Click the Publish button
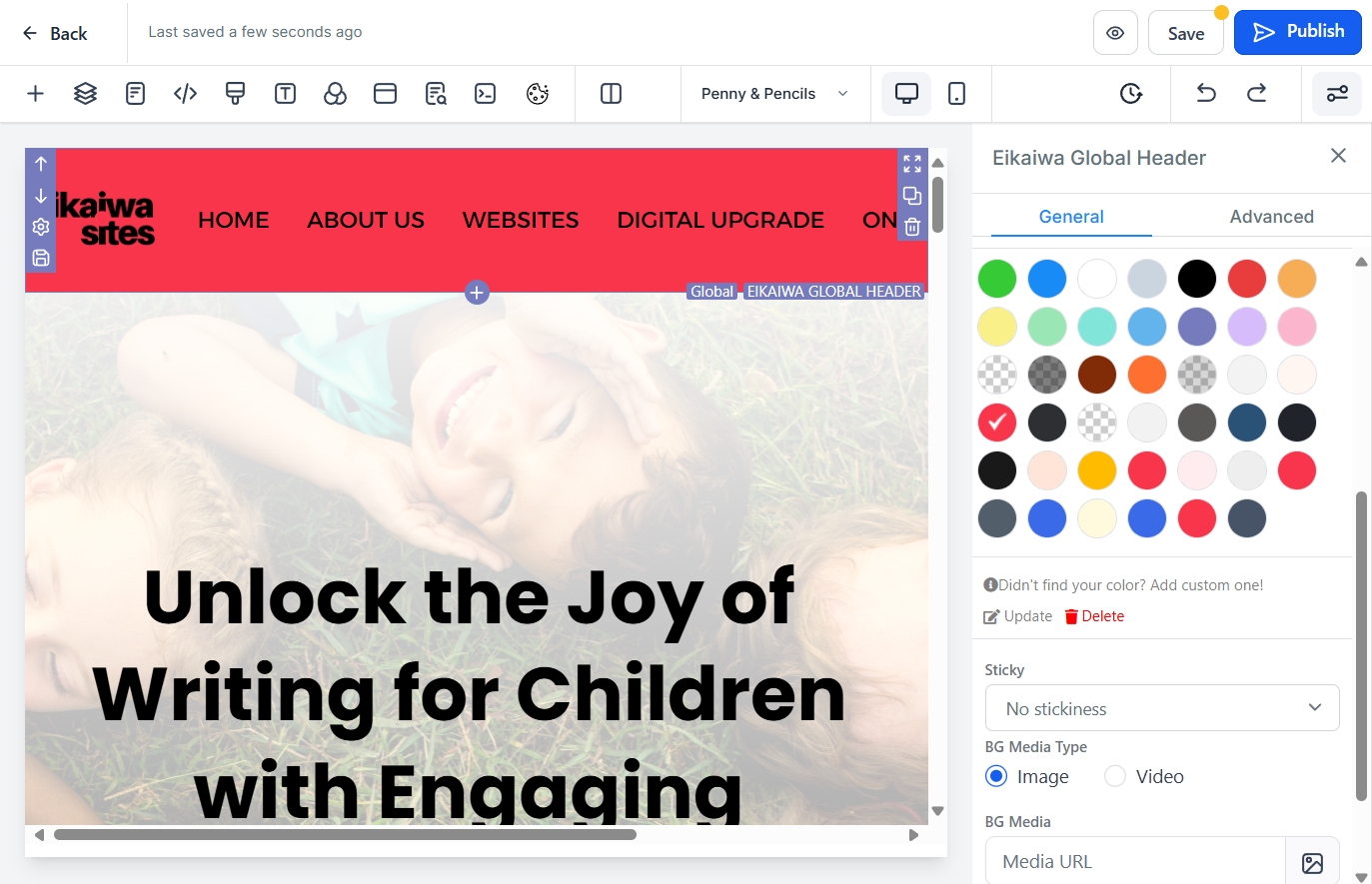1372x884 pixels. coord(1297,32)
